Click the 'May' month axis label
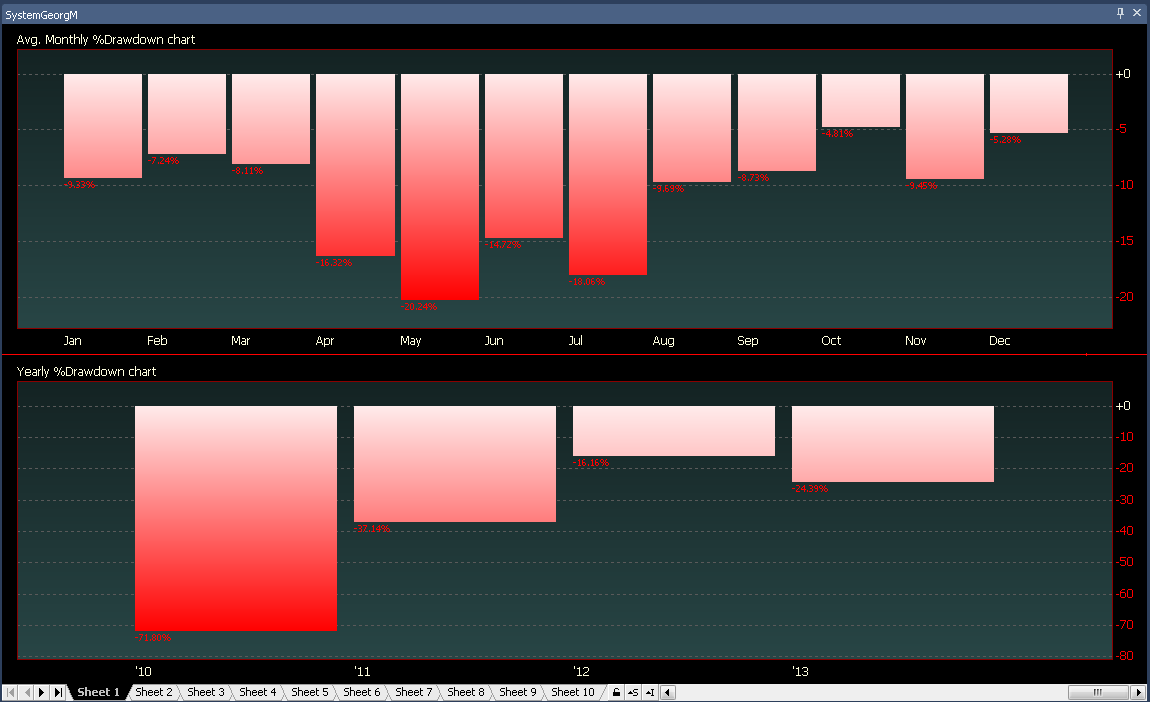This screenshot has width=1150, height=702. pyautogui.click(x=411, y=340)
